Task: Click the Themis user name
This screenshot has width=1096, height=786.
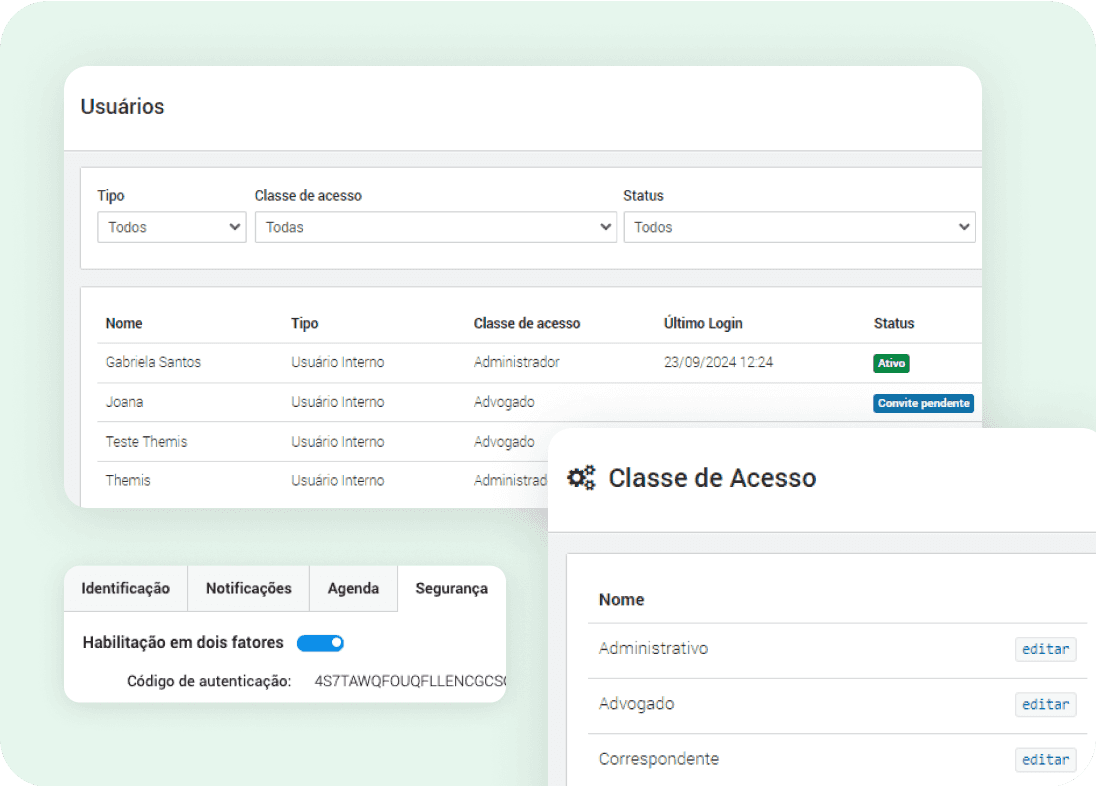Action: pos(128,480)
